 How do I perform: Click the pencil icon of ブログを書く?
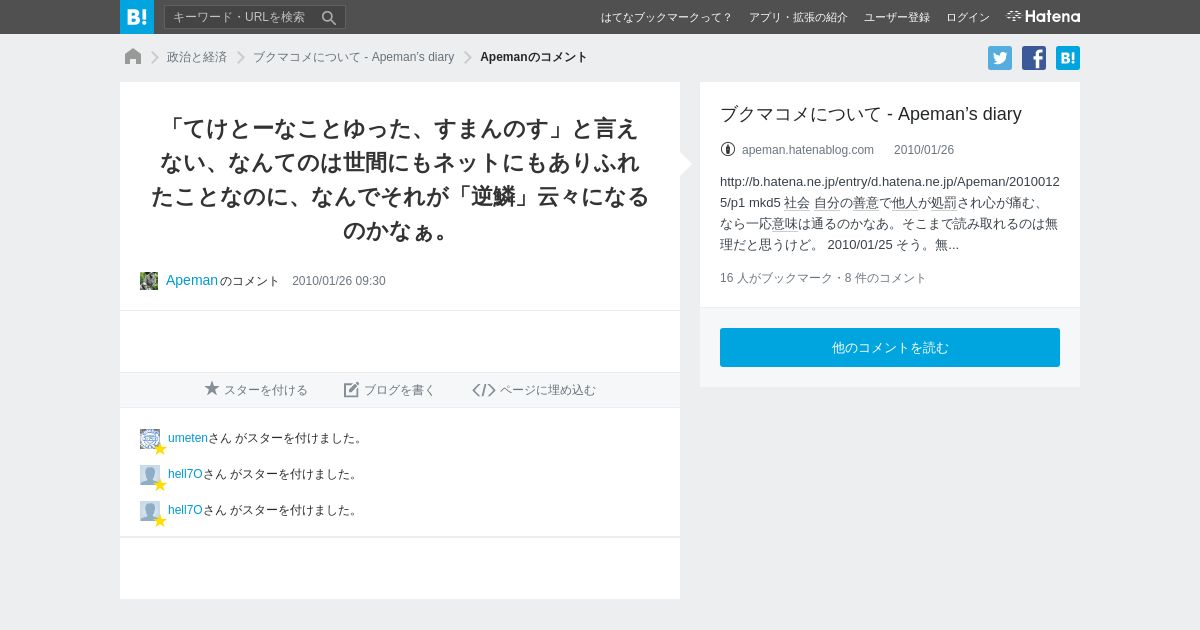coord(351,390)
